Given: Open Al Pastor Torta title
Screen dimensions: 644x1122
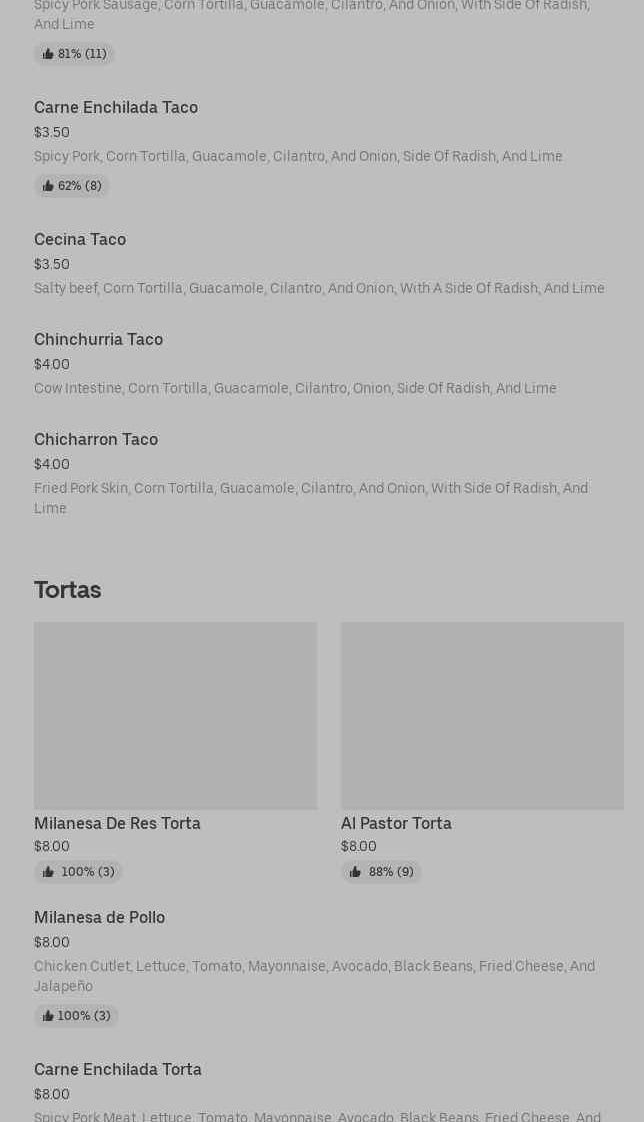Looking at the screenshot, I should 396,823.
